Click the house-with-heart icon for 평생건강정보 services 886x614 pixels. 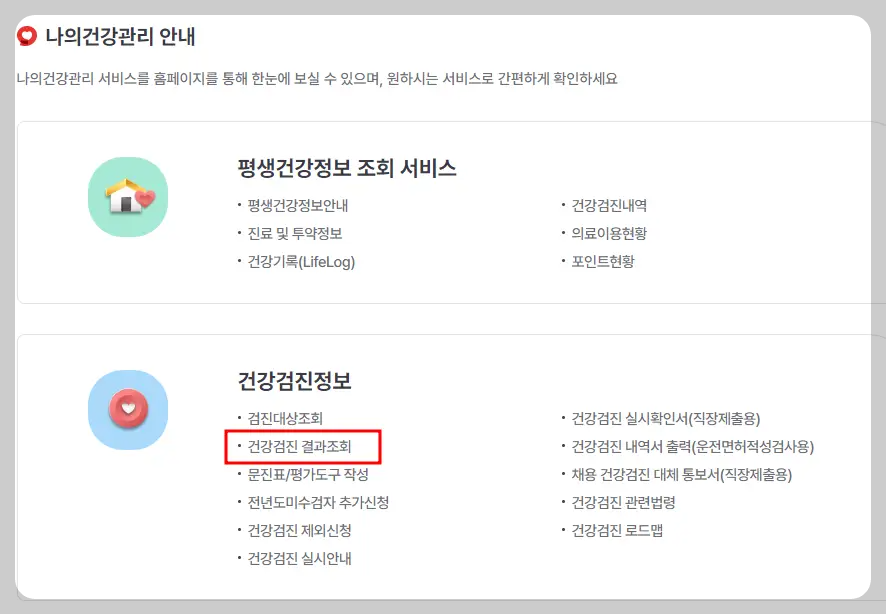click(x=127, y=197)
